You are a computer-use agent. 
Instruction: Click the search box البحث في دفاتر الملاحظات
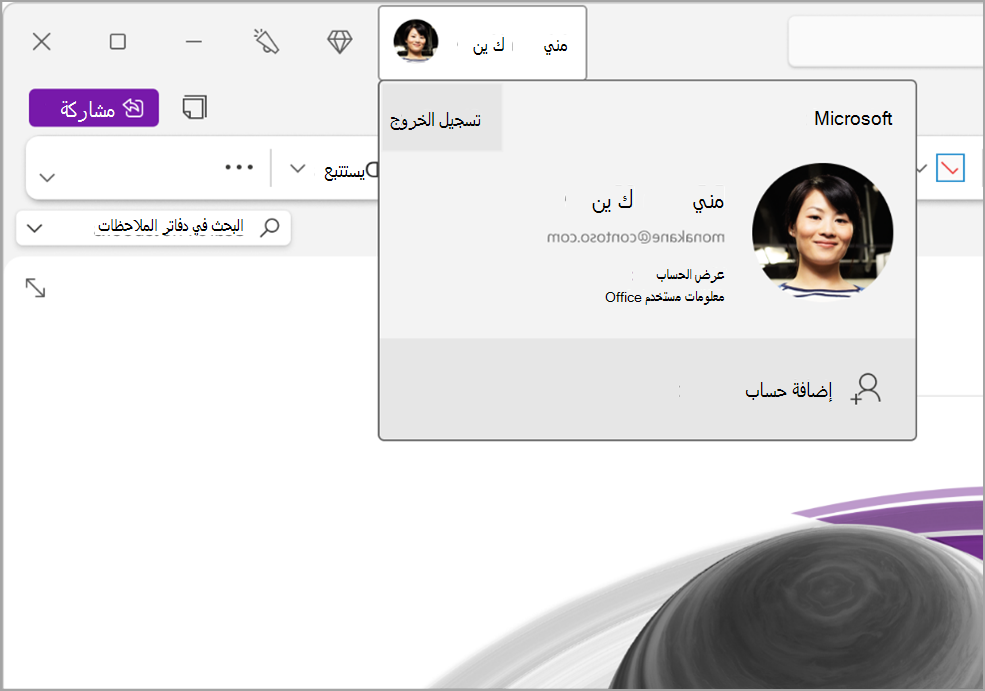tap(153, 227)
